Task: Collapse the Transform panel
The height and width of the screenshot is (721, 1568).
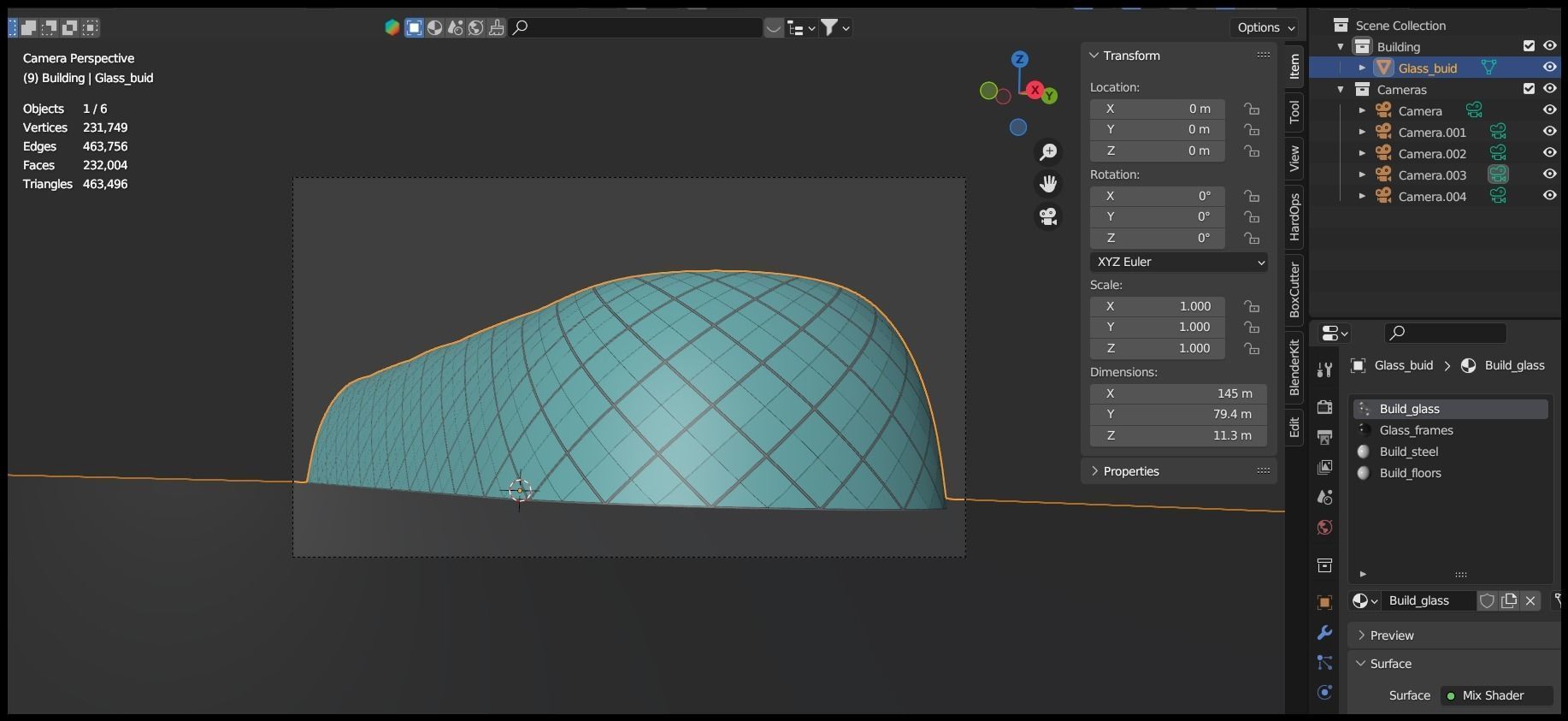Action: pyautogui.click(x=1093, y=56)
